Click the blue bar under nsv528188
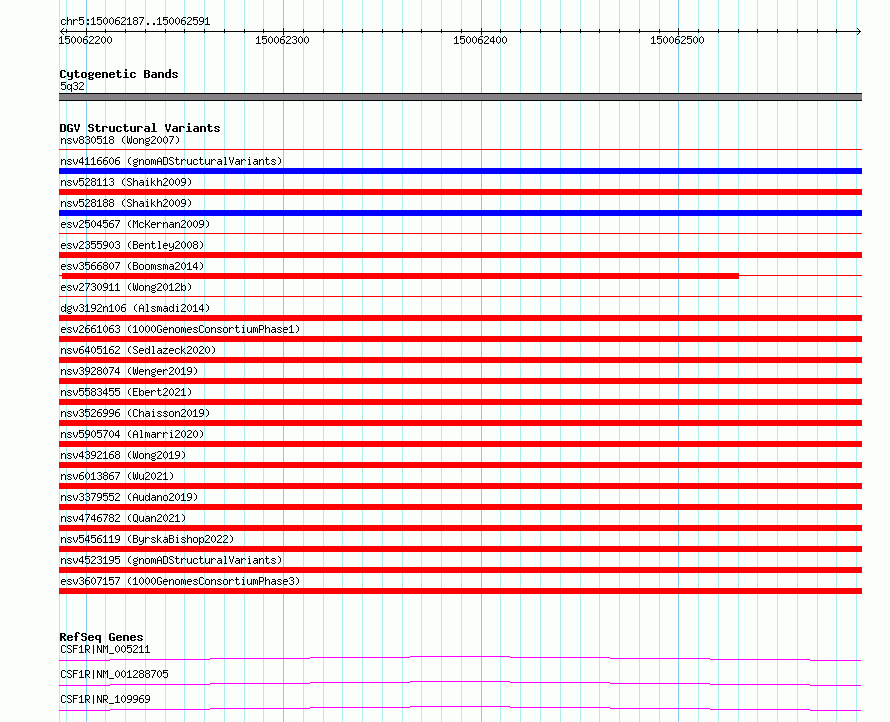Image resolution: width=890 pixels, height=722 pixels. (460, 213)
